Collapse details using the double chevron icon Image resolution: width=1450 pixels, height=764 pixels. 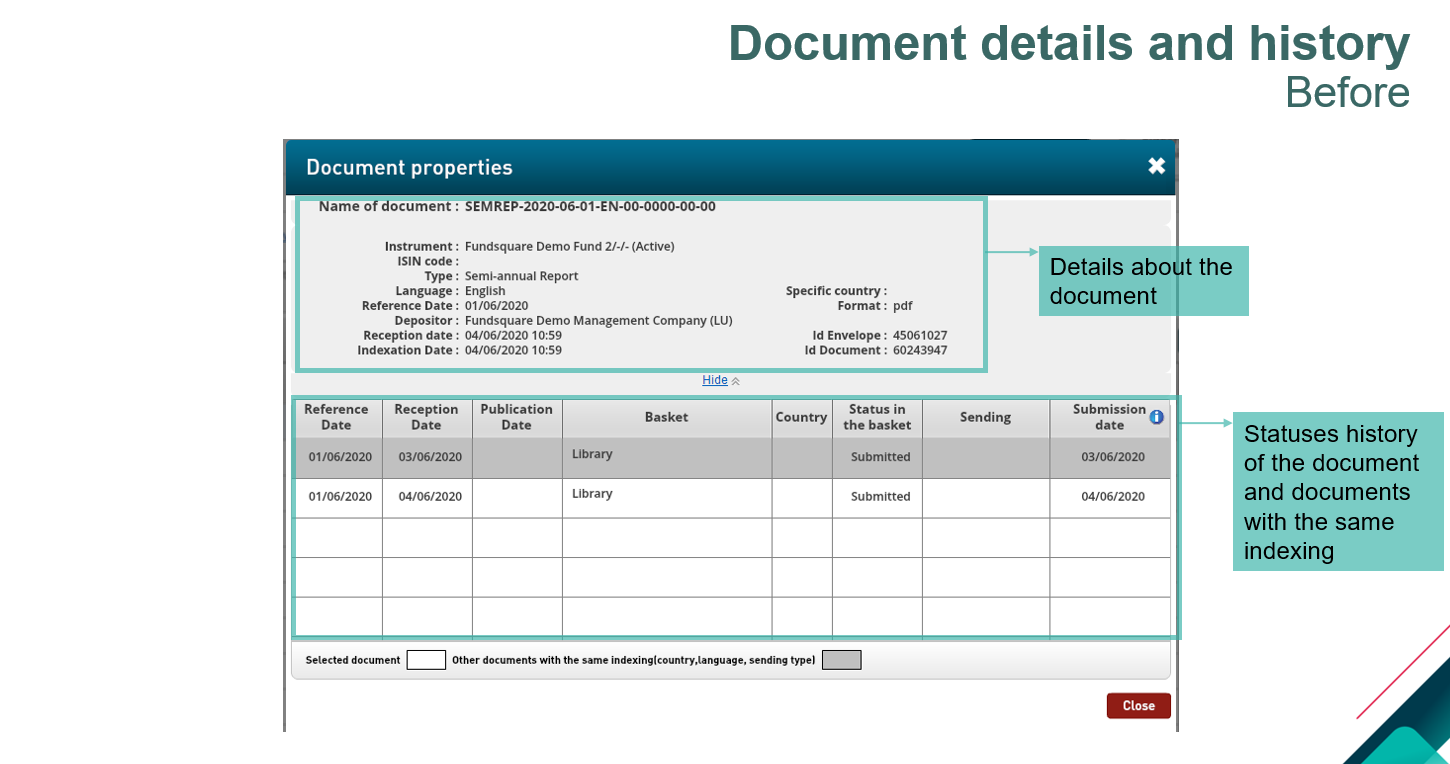tap(736, 381)
